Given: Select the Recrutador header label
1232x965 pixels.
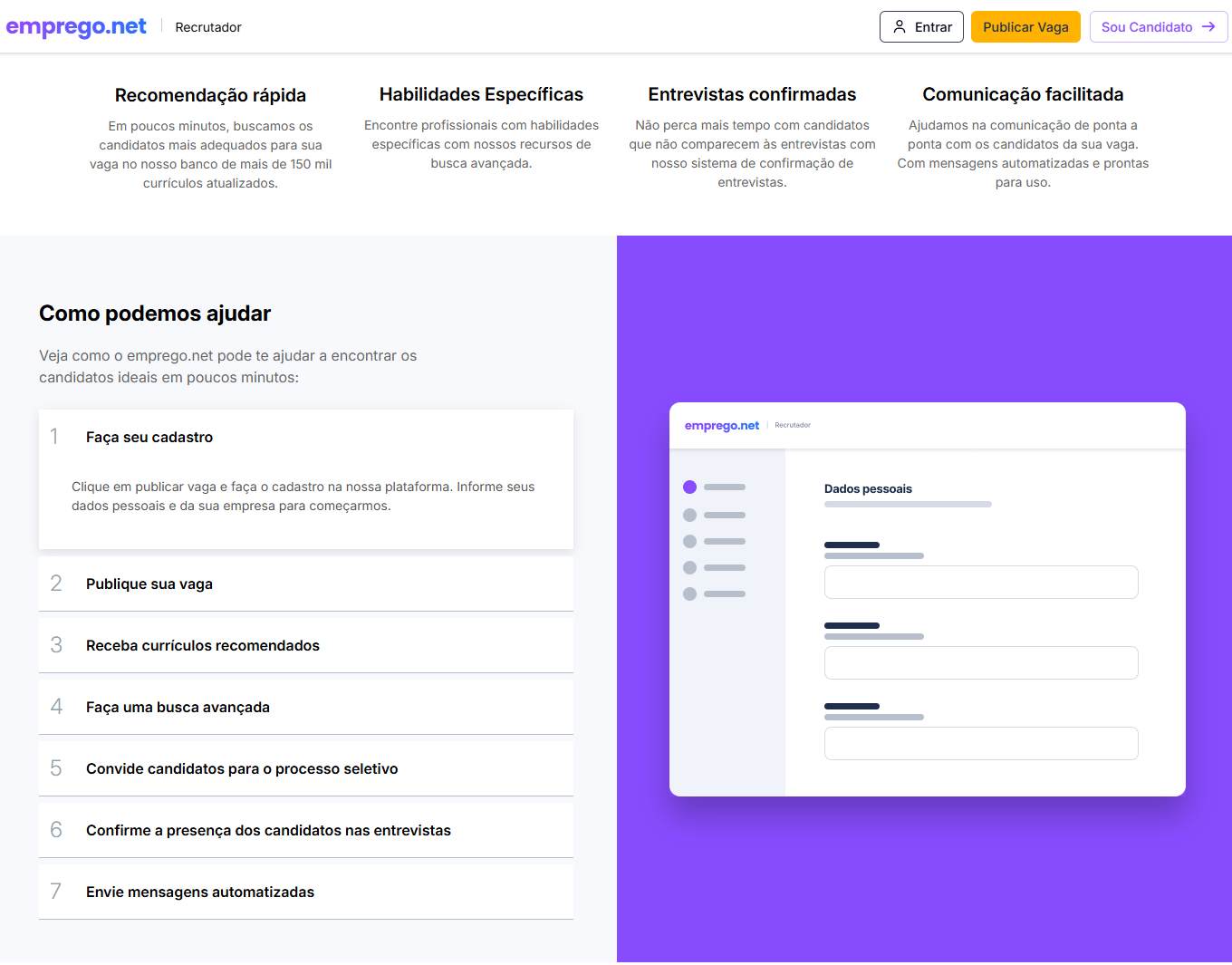Looking at the screenshot, I should pos(208,27).
